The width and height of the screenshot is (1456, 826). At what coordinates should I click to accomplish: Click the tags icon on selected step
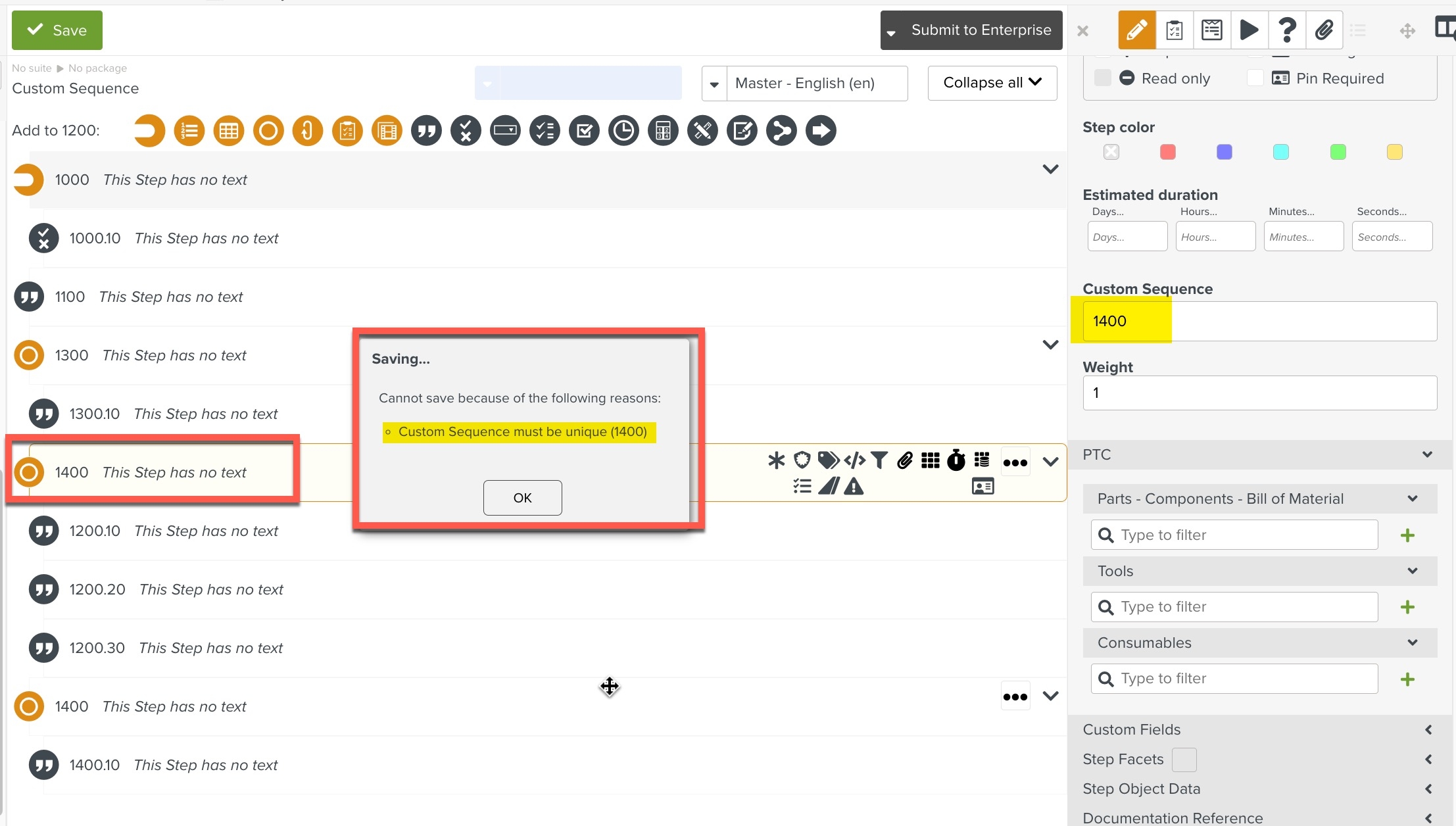(x=828, y=460)
